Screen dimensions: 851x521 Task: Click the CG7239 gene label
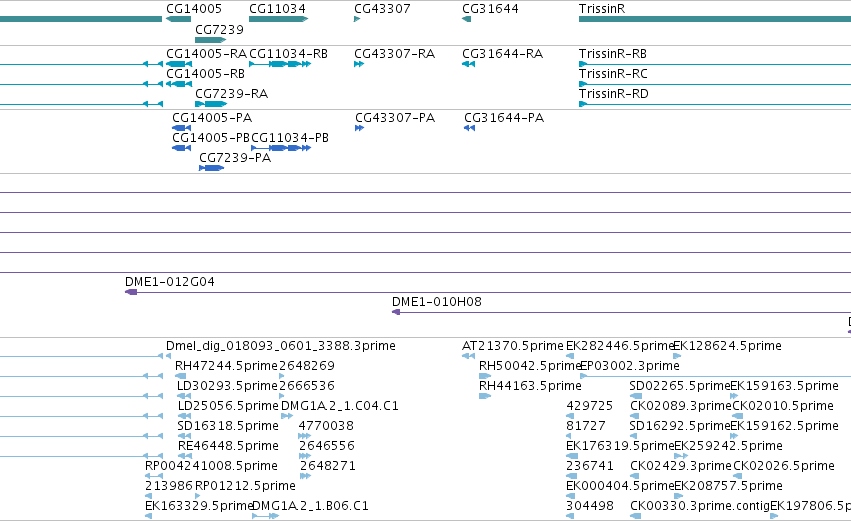[x=219, y=29]
